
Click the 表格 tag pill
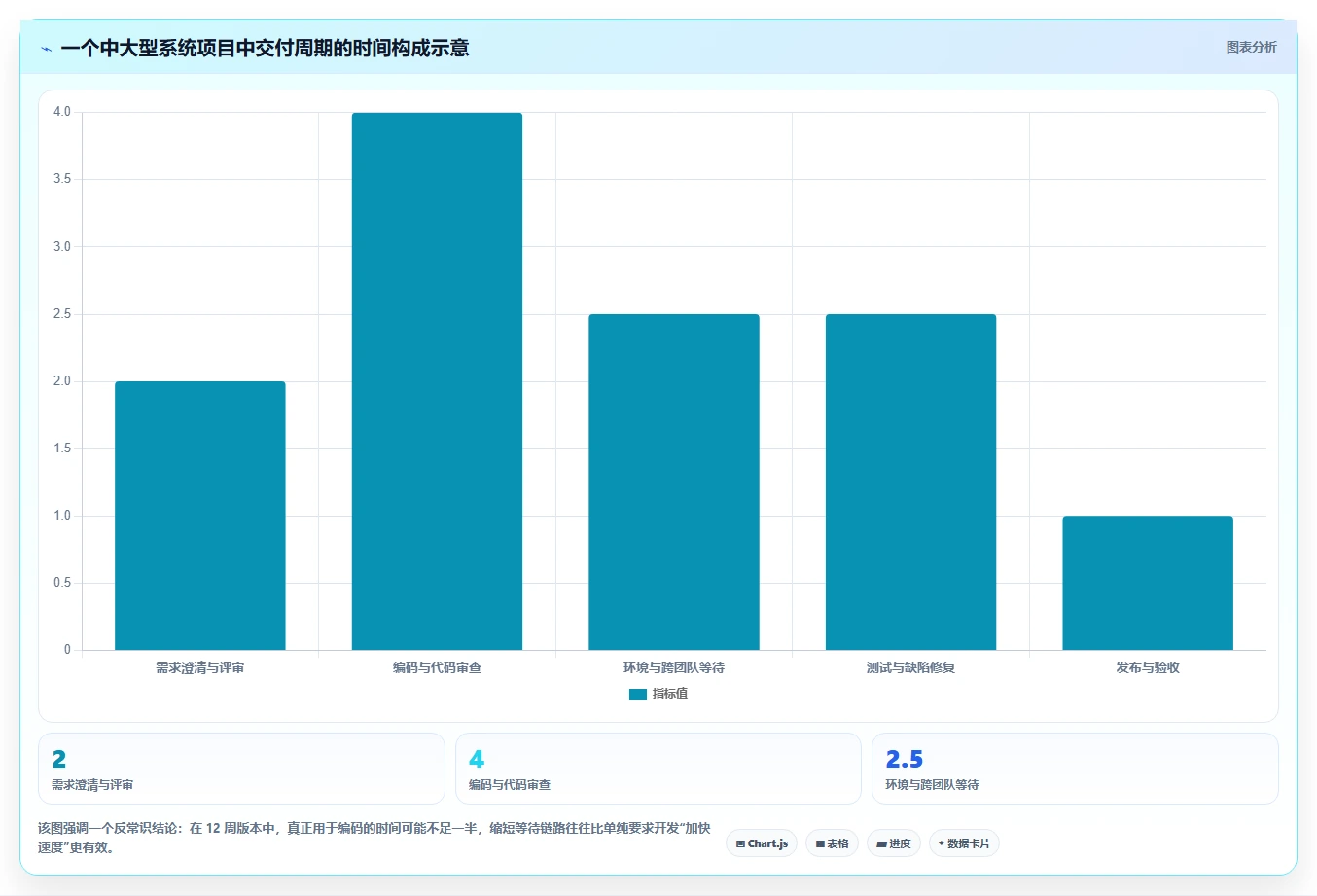click(832, 843)
